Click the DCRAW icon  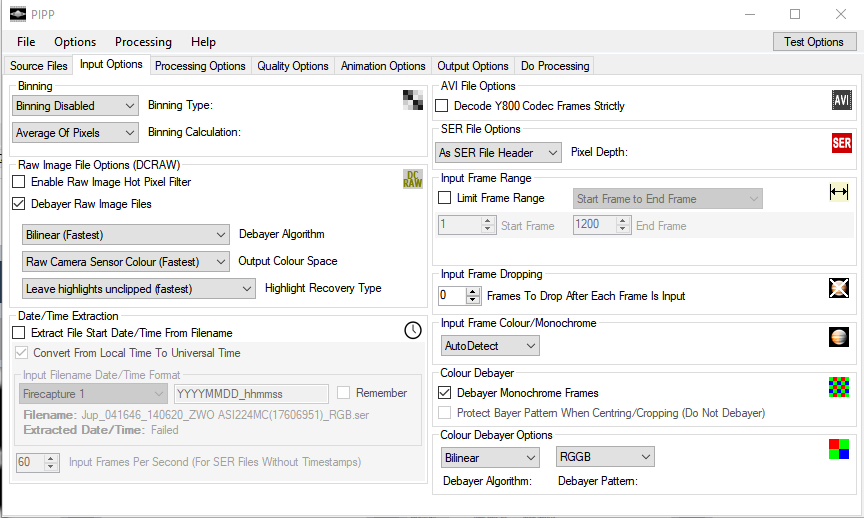412,179
